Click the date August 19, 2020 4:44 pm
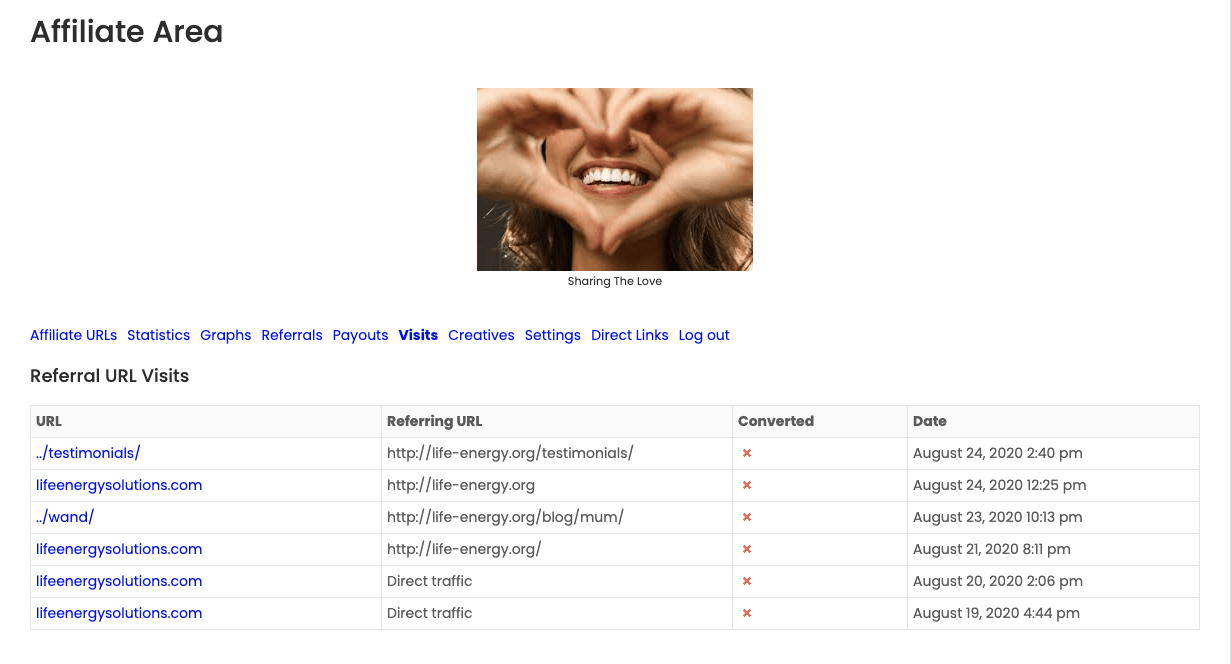Screen dimensions: 1231x664 click(997, 613)
